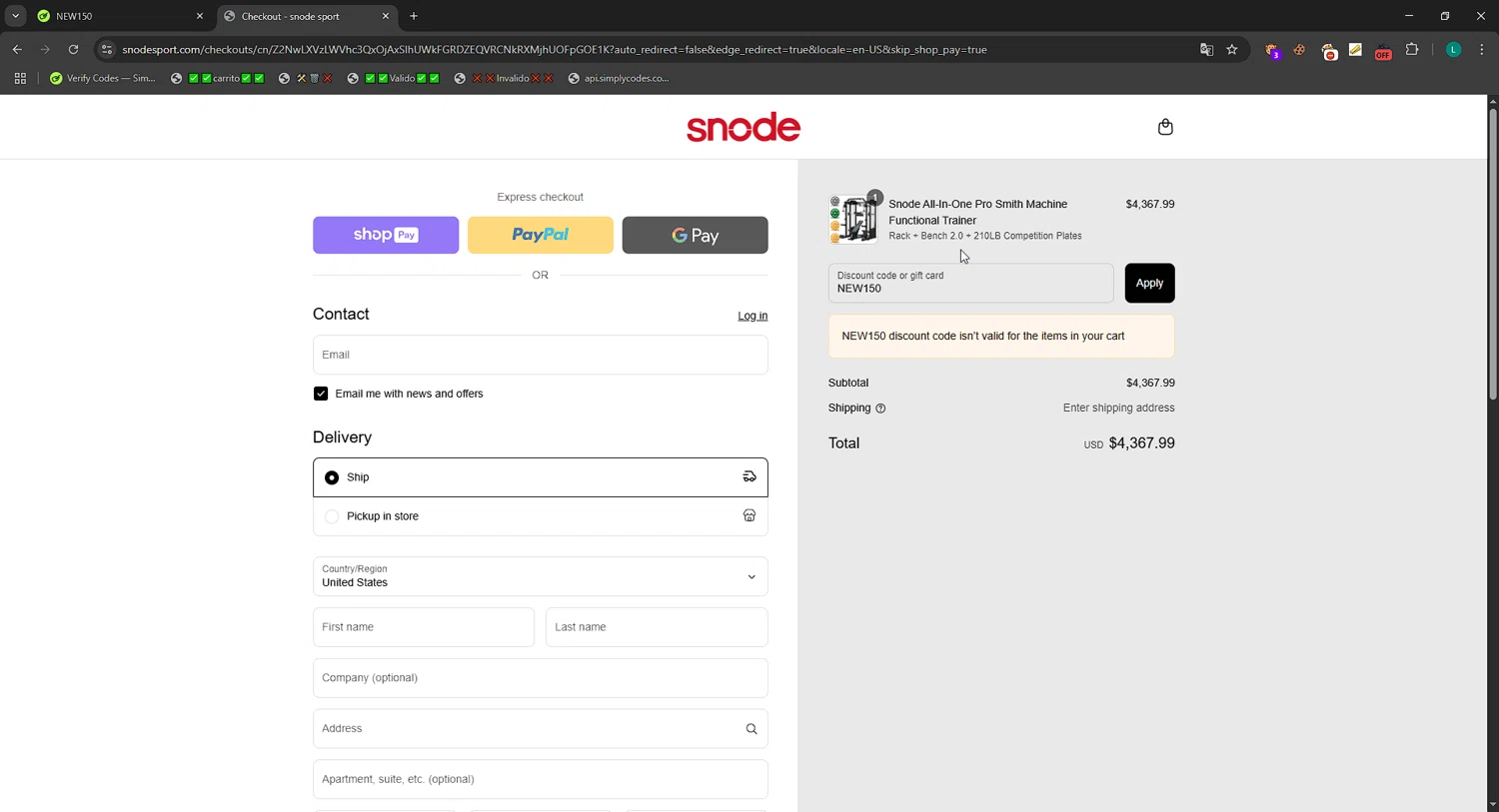Click the NEW150 discount code invalid message
The width and height of the screenshot is (1499, 812).
click(1001, 337)
